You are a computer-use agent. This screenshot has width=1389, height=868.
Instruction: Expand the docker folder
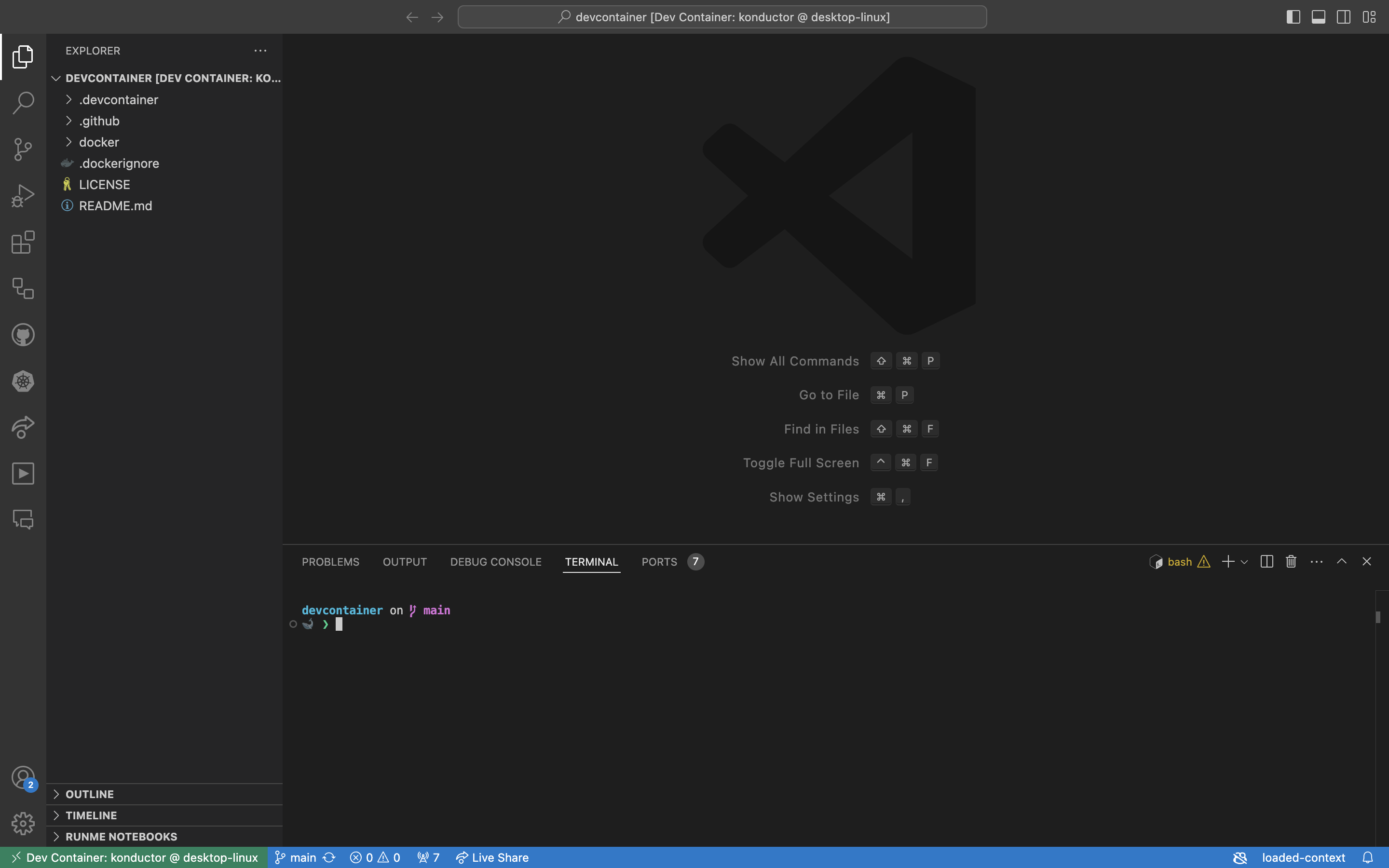[x=164, y=142]
